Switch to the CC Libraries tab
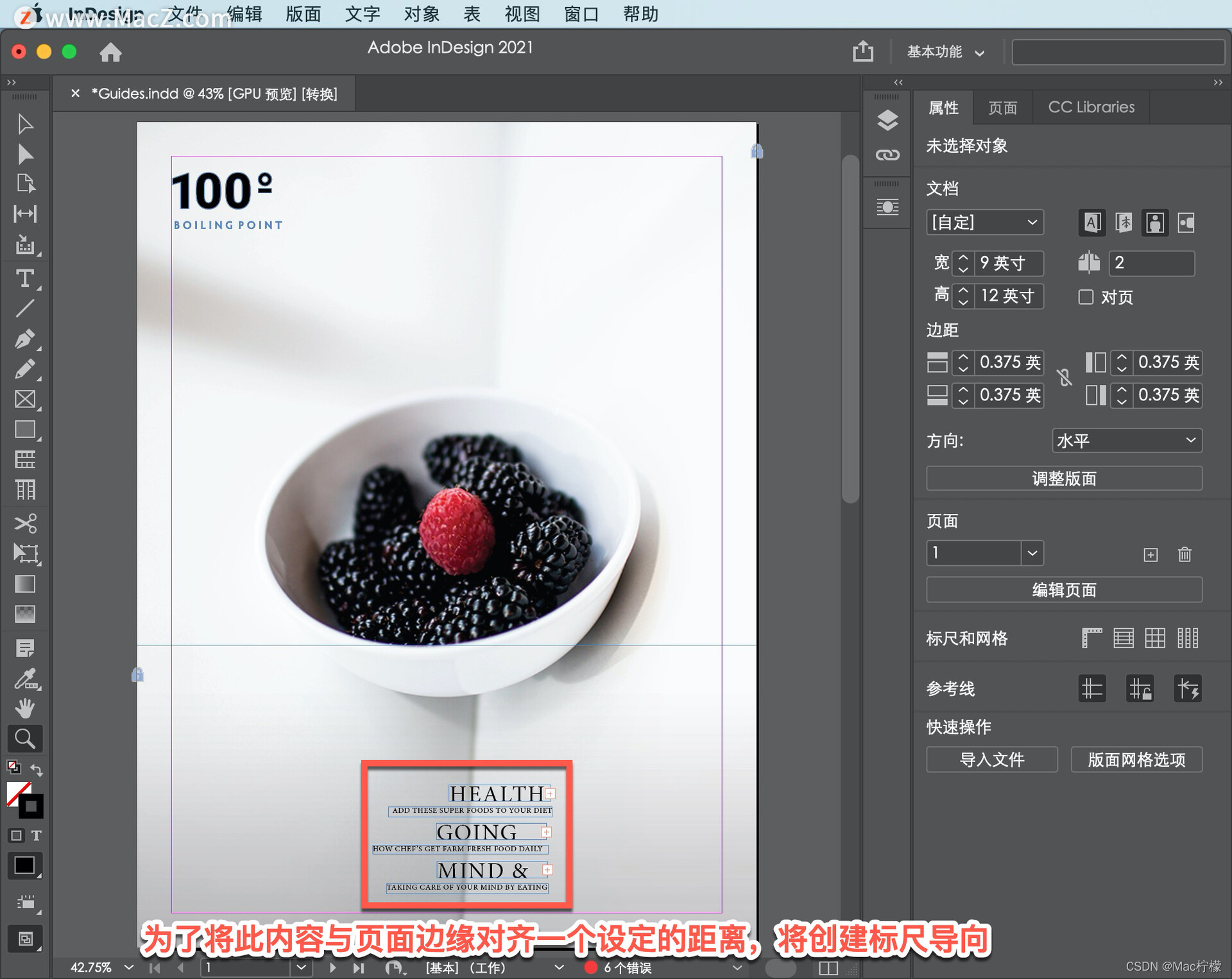 point(1091,107)
